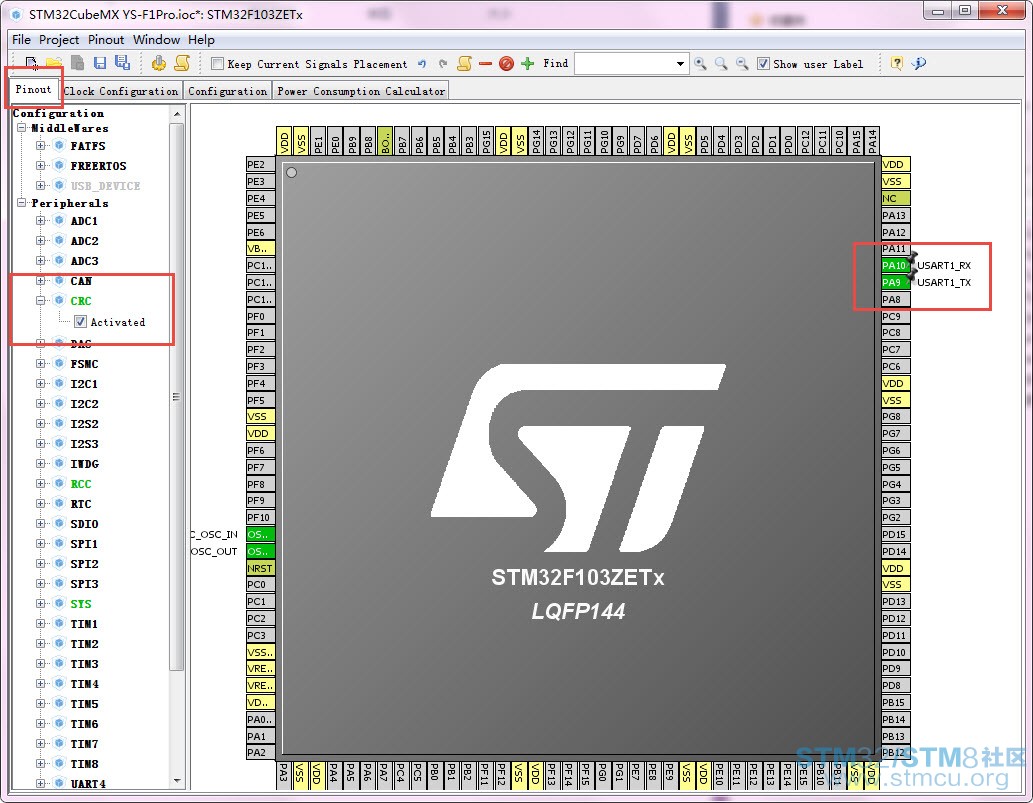Click the middle magnifier zoom icon
Viewport: 1033px width, 803px height.
pyautogui.click(x=721, y=64)
